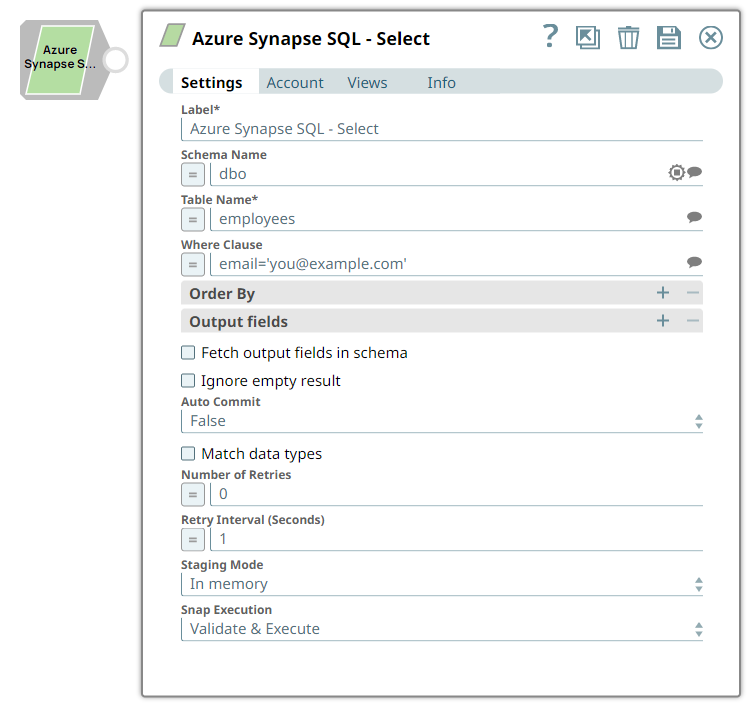This screenshot has height=706, width=752.
Task: Click Schema Name suggestion bubble icon
Action: point(694,172)
